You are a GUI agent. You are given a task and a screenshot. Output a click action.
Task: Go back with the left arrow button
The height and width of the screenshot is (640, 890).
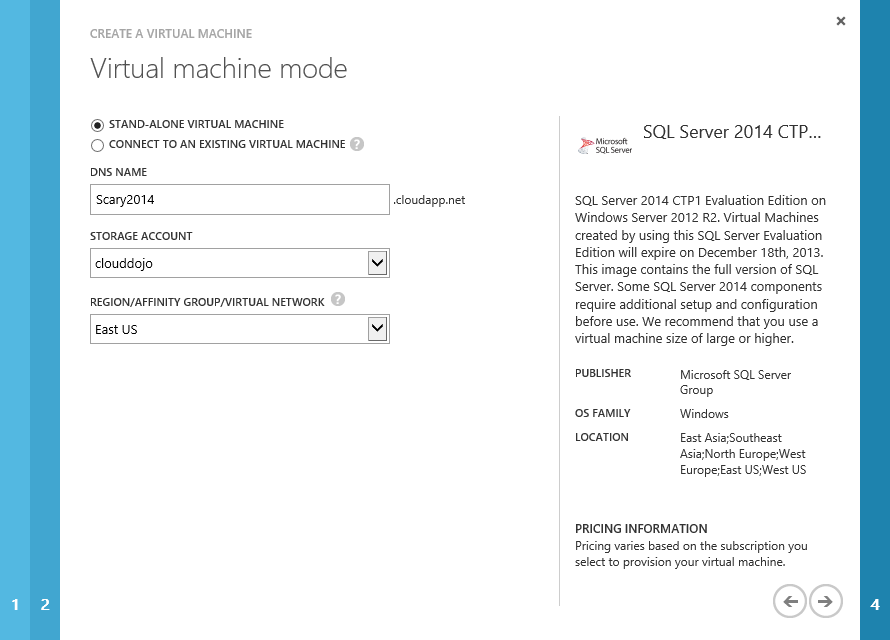coord(790,601)
